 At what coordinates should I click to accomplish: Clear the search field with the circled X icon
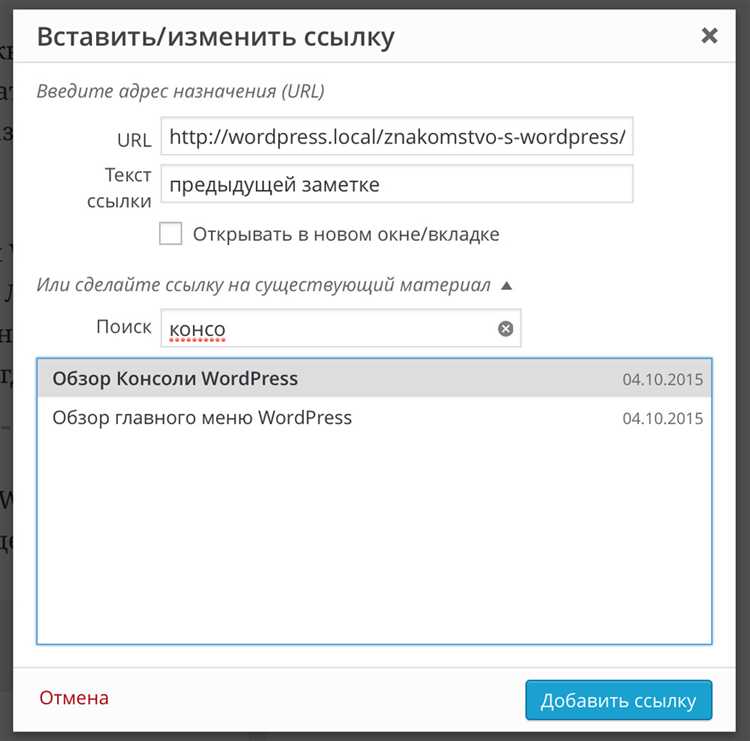coord(506,328)
